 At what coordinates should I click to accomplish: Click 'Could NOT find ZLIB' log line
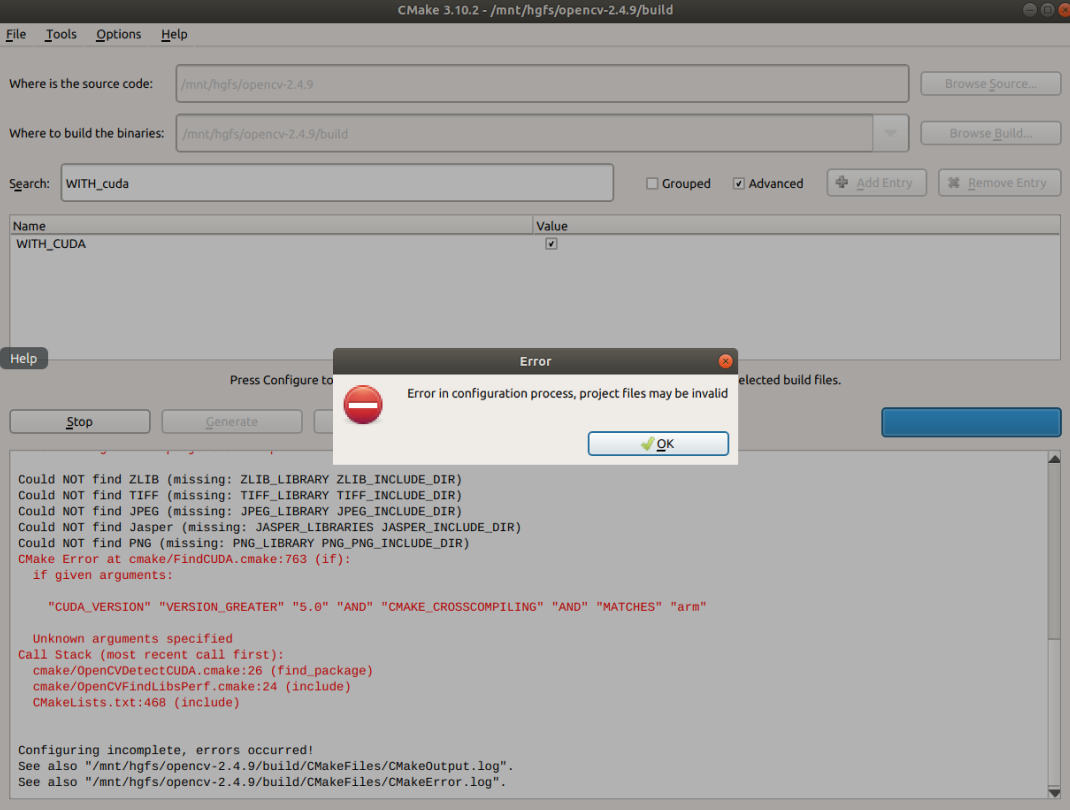coord(240,479)
